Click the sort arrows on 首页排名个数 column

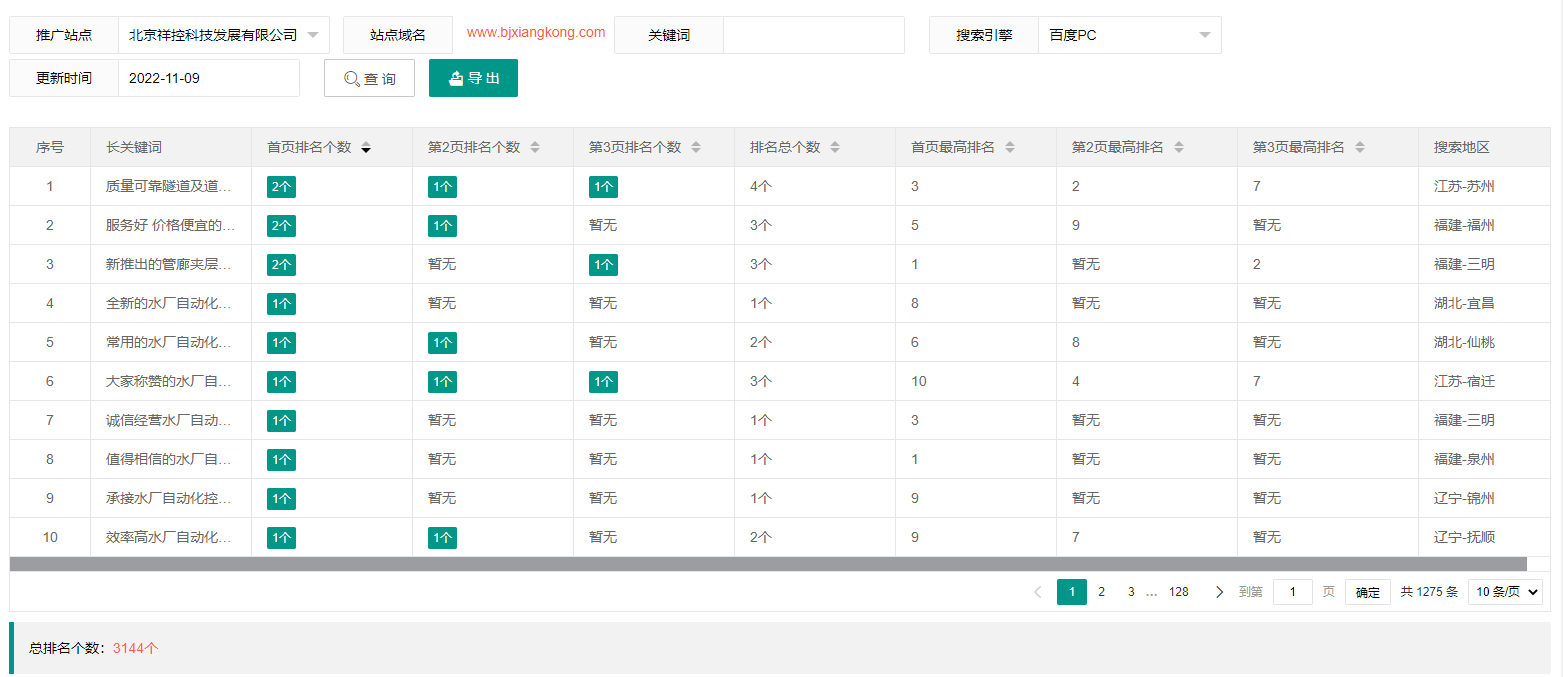tap(366, 146)
